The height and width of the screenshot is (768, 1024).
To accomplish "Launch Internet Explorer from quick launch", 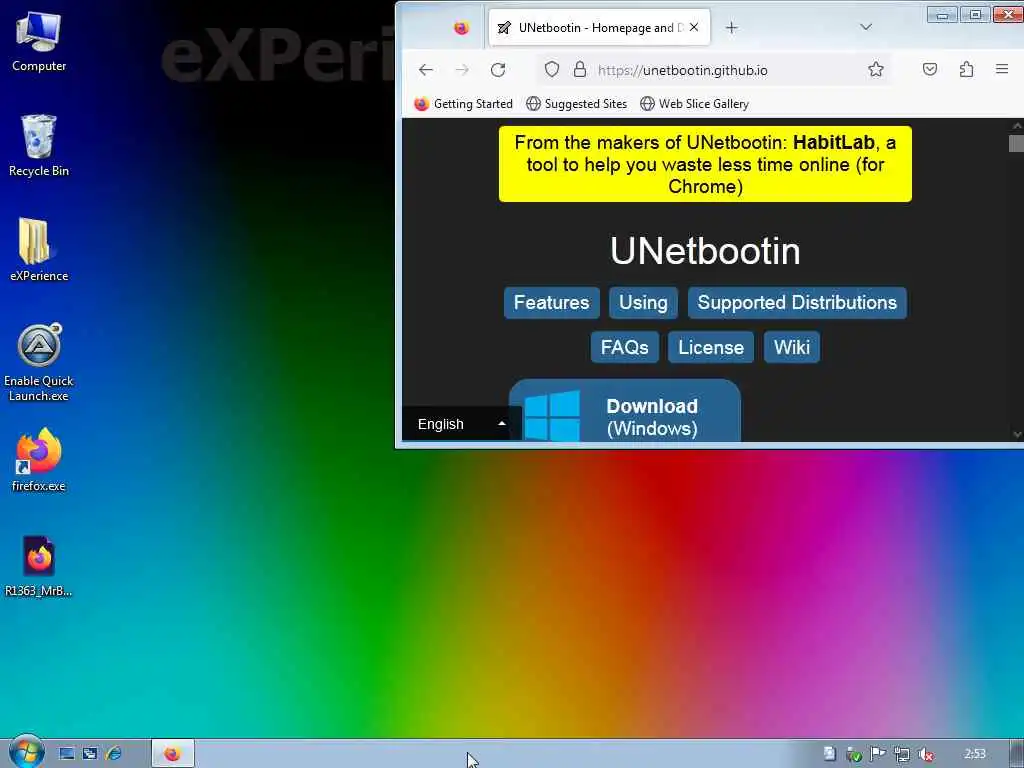I will pos(114,754).
